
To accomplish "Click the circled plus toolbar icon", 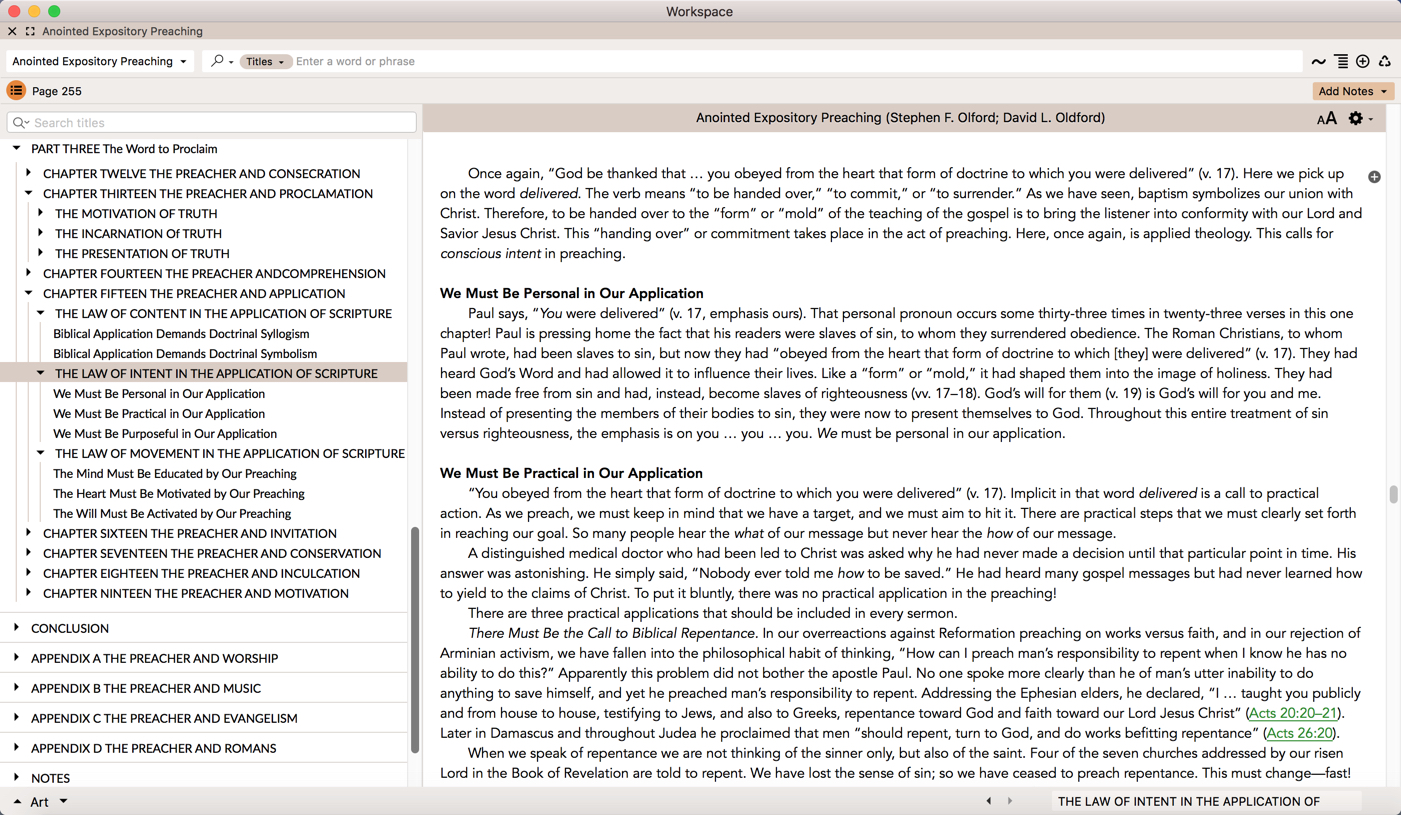I will 1363,62.
